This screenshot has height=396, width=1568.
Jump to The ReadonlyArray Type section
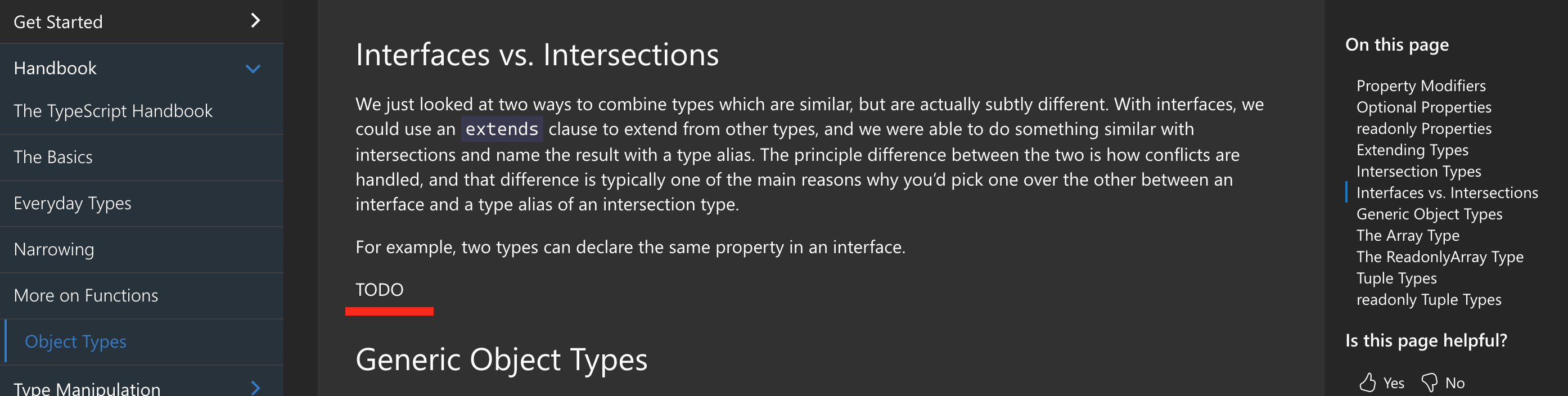point(1440,256)
